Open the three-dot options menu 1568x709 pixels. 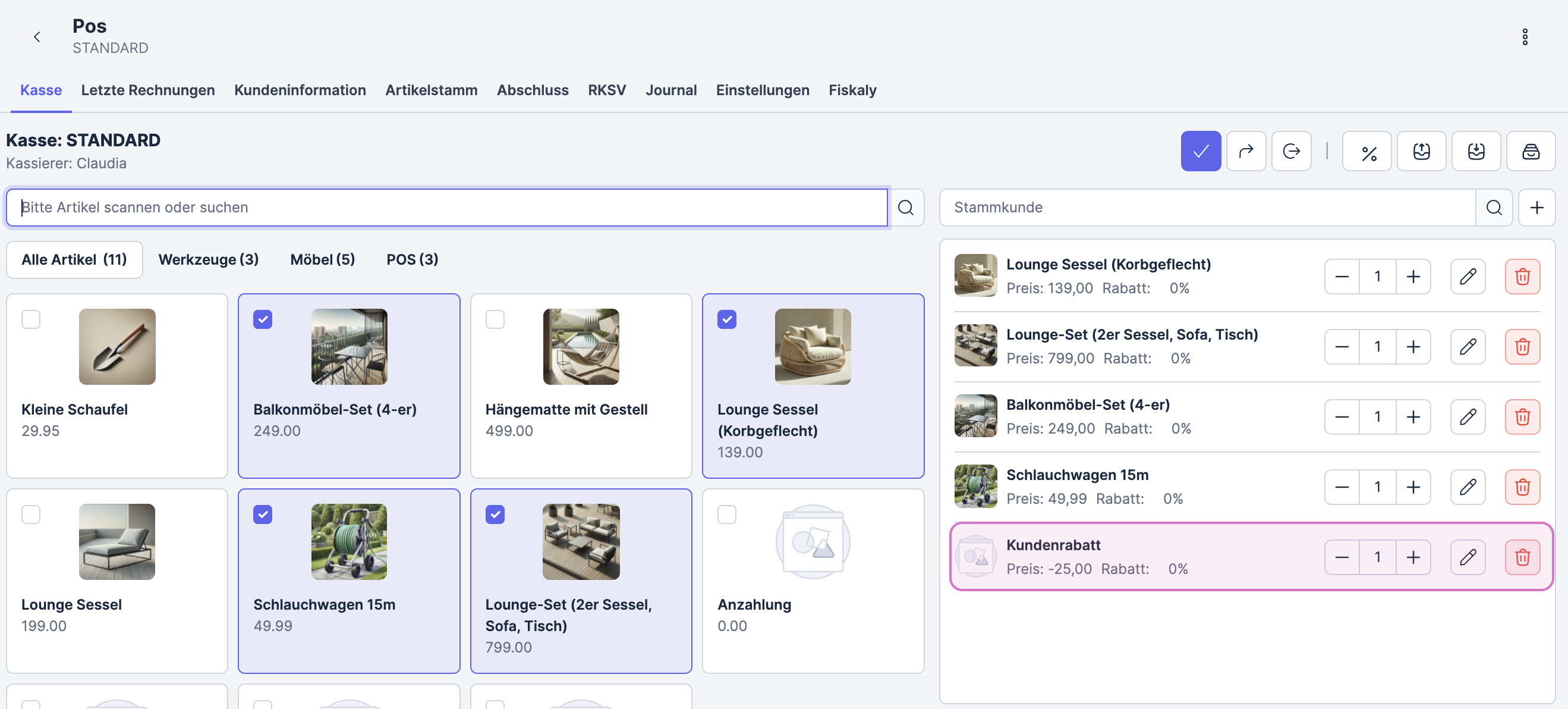coord(1524,37)
